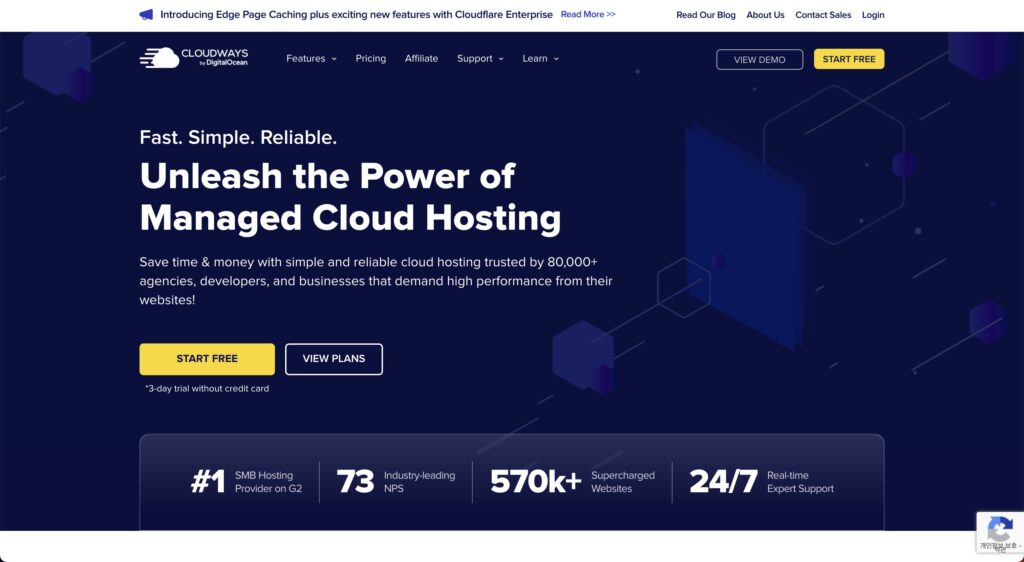Expand the Learn dropdown menu
The height and width of the screenshot is (562, 1024).
point(540,59)
